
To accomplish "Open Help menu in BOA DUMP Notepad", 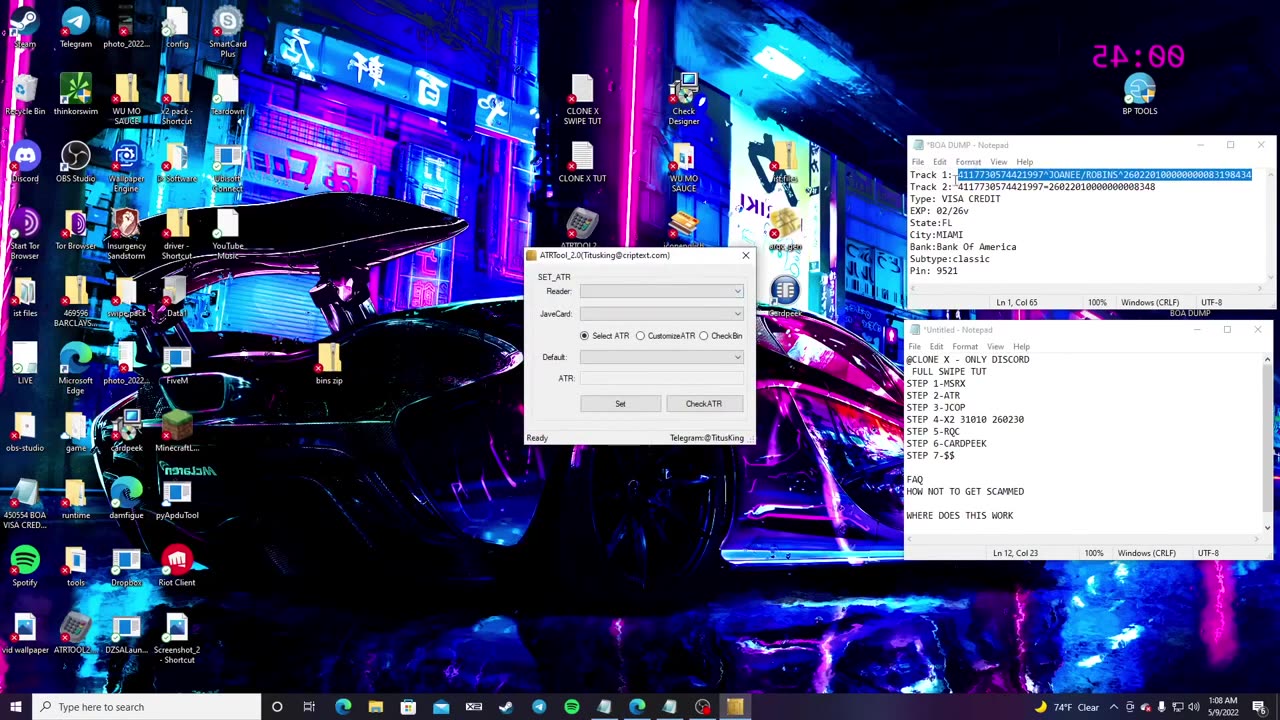I will coord(1024,162).
